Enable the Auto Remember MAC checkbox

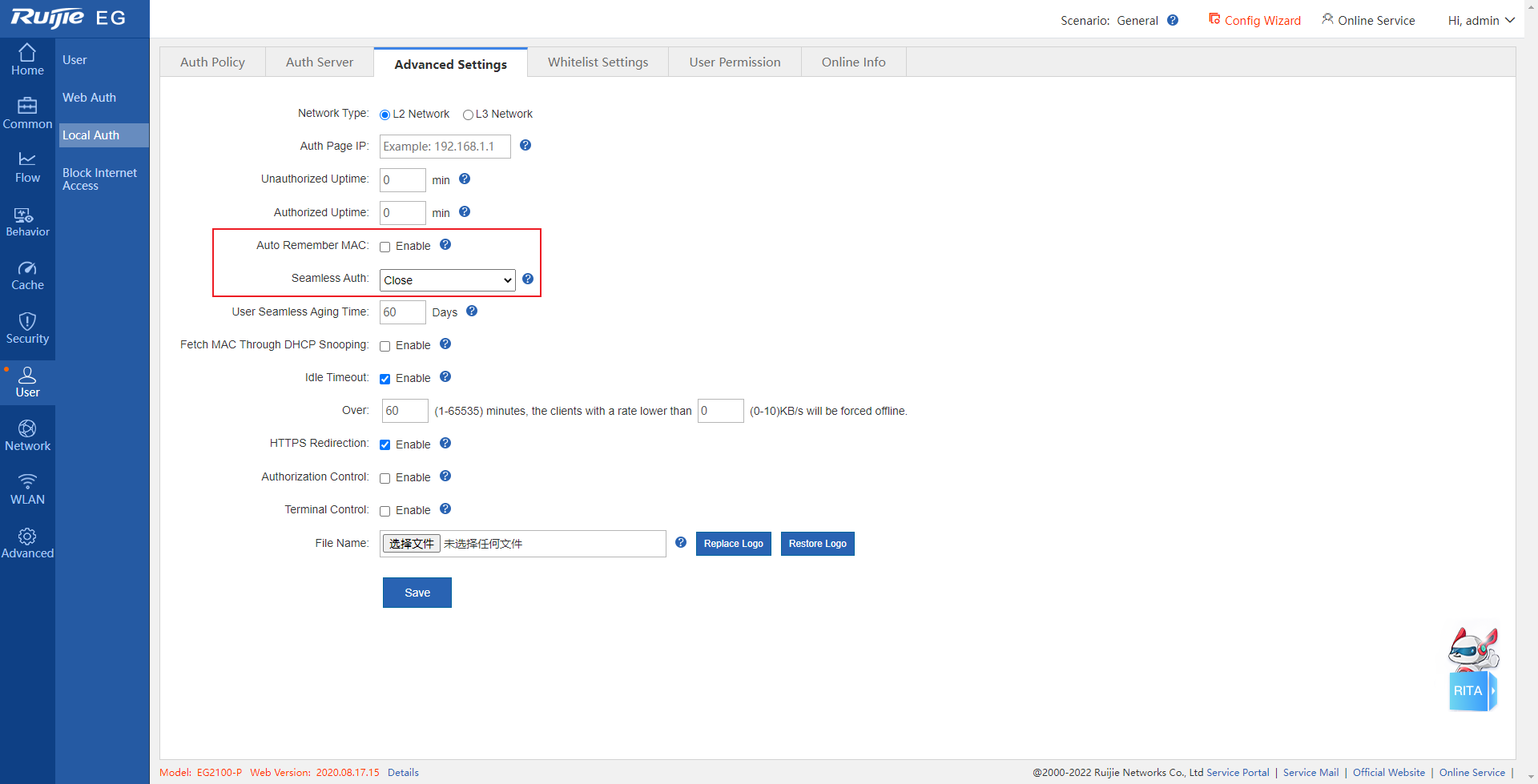[x=385, y=247]
